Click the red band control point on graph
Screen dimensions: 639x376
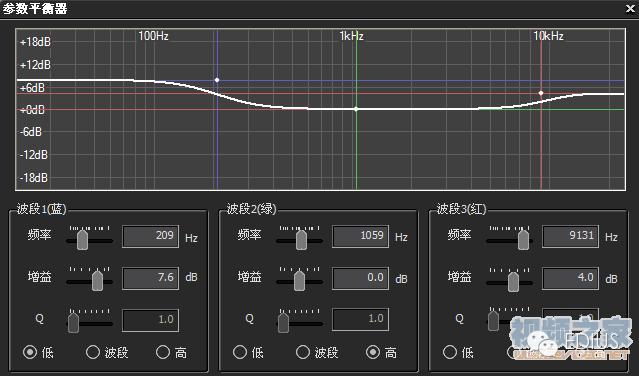(x=541, y=93)
